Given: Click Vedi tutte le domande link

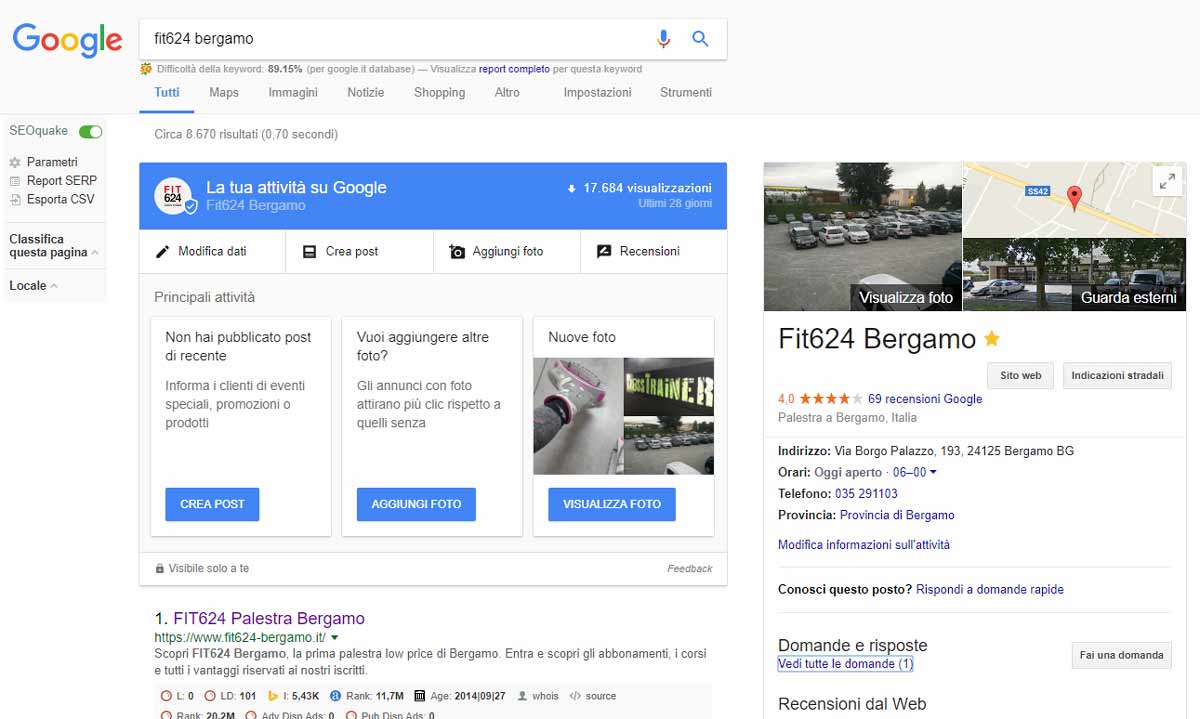Looking at the screenshot, I should point(845,664).
